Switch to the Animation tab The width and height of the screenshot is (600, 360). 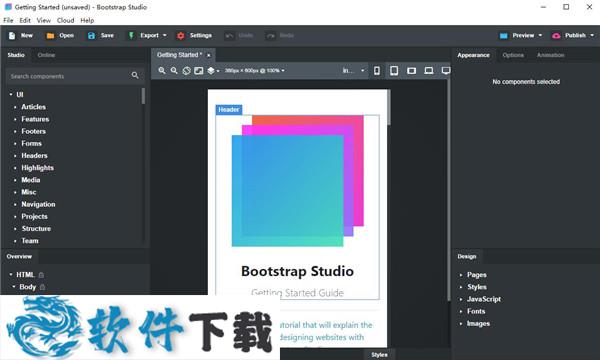(551, 55)
